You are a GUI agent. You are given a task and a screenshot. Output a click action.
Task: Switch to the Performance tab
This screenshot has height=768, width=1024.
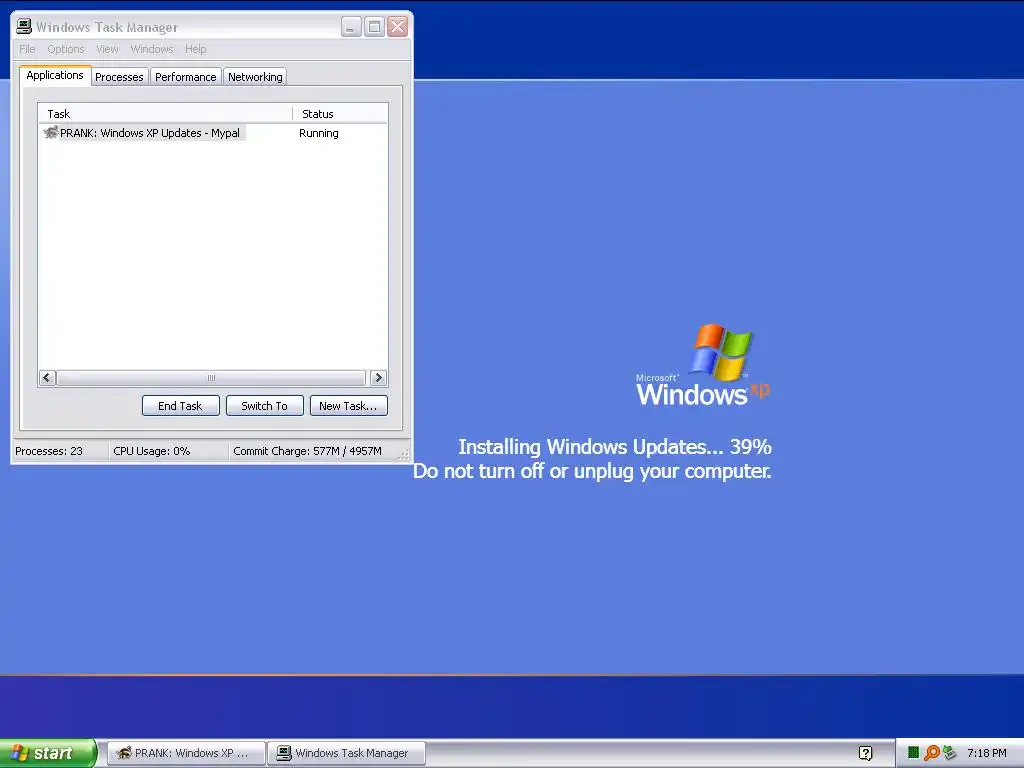tap(185, 77)
